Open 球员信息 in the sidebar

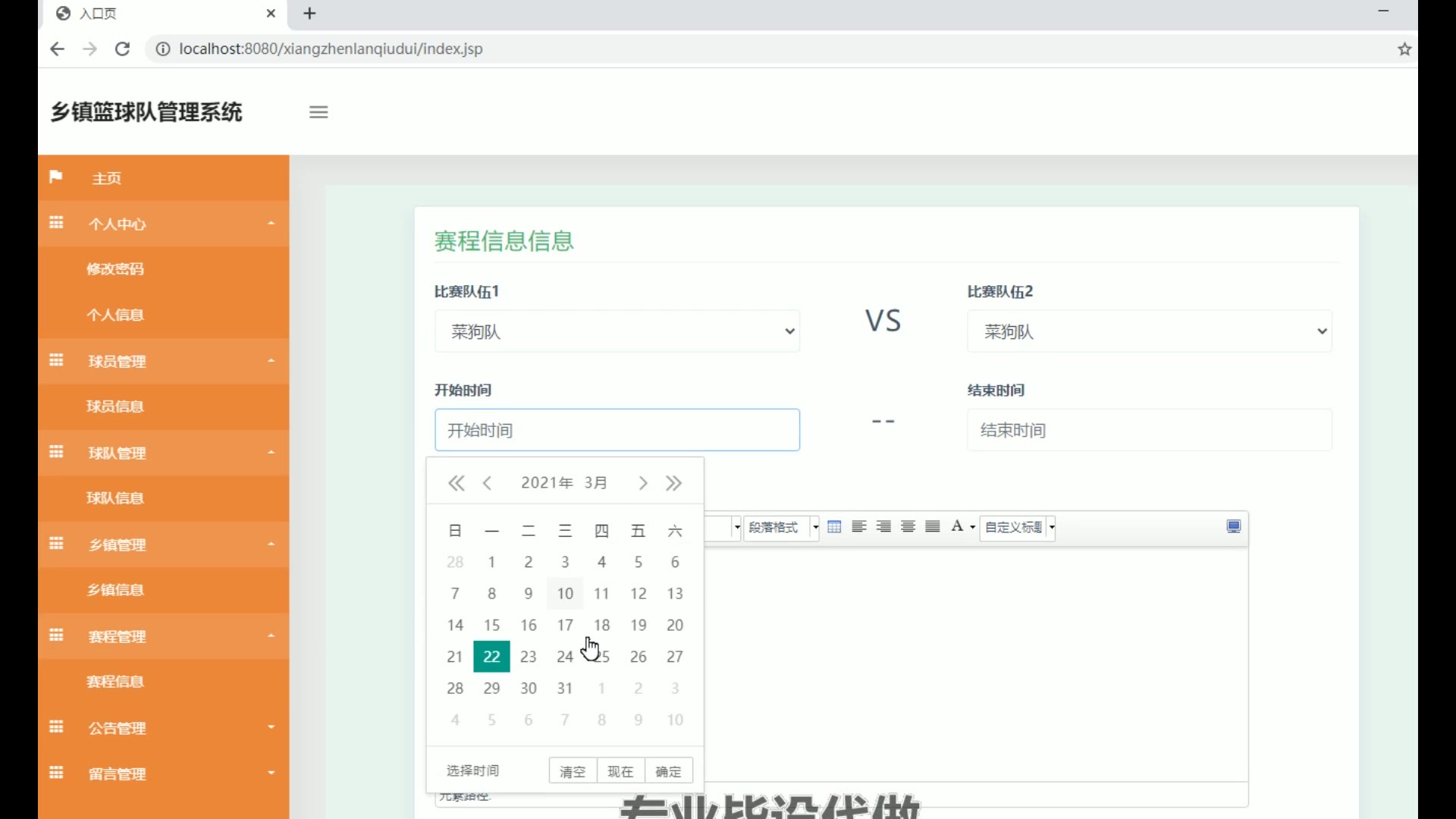pos(115,406)
